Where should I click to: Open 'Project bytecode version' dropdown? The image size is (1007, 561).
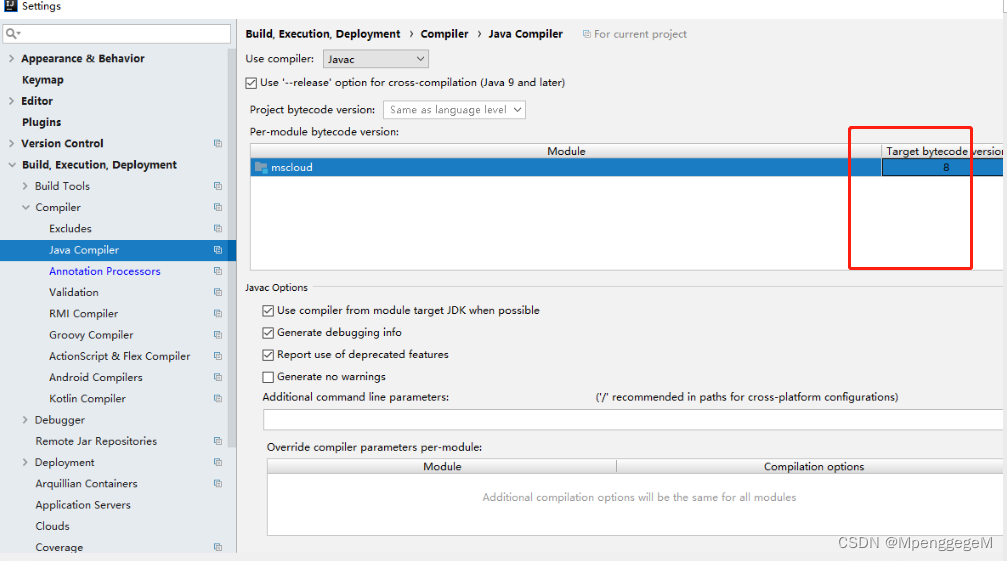tap(454, 110)
